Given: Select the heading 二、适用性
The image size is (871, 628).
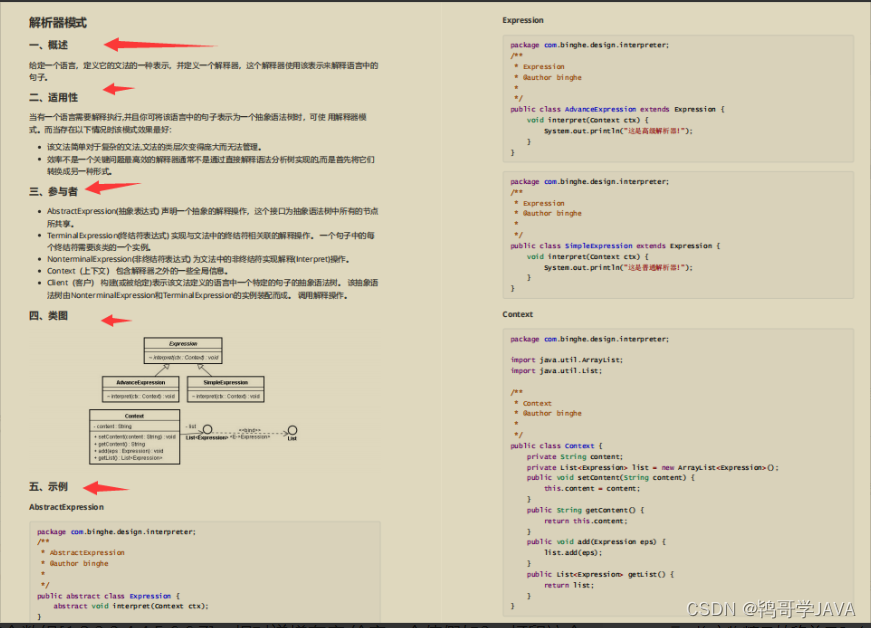Looking at the screenshot, I should [x=53, y=97].
